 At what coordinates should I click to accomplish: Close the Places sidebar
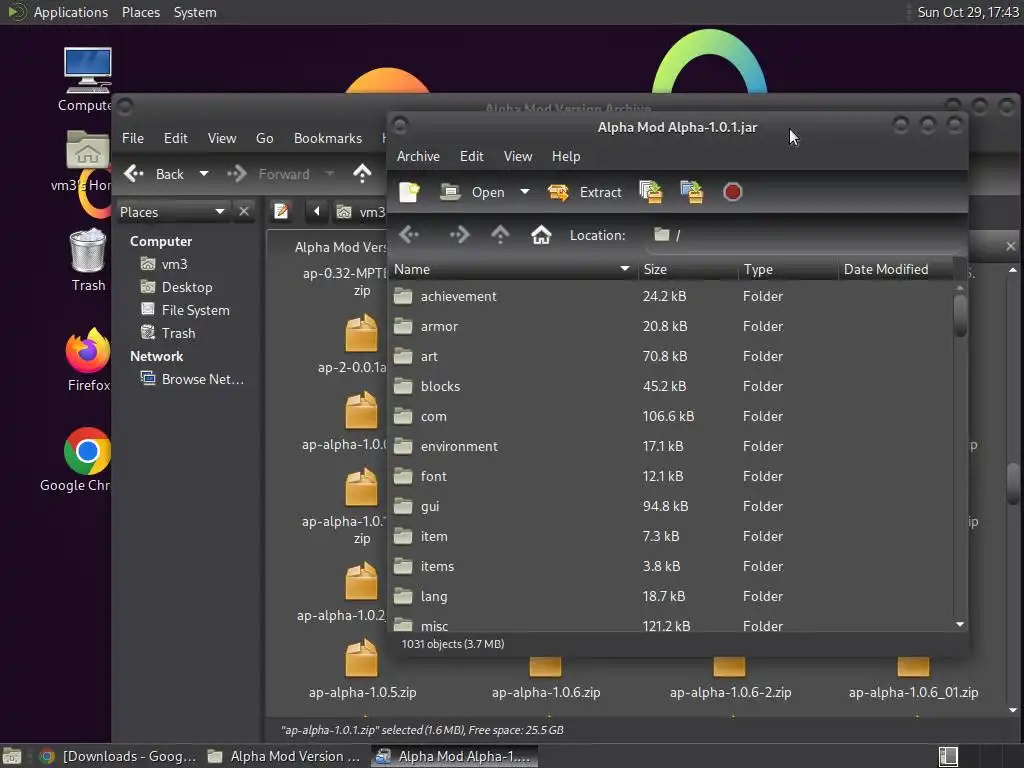(244, 212)
